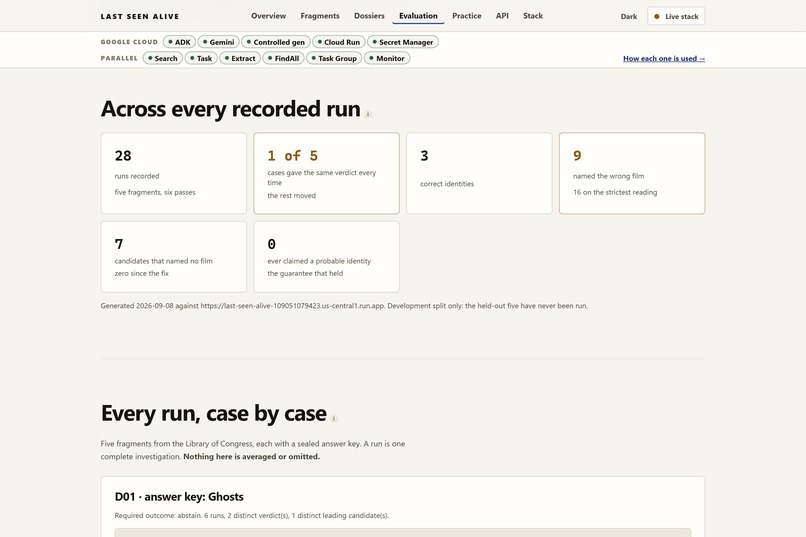
Task: Click the Task Group chip
Action: tap(334, 58)
